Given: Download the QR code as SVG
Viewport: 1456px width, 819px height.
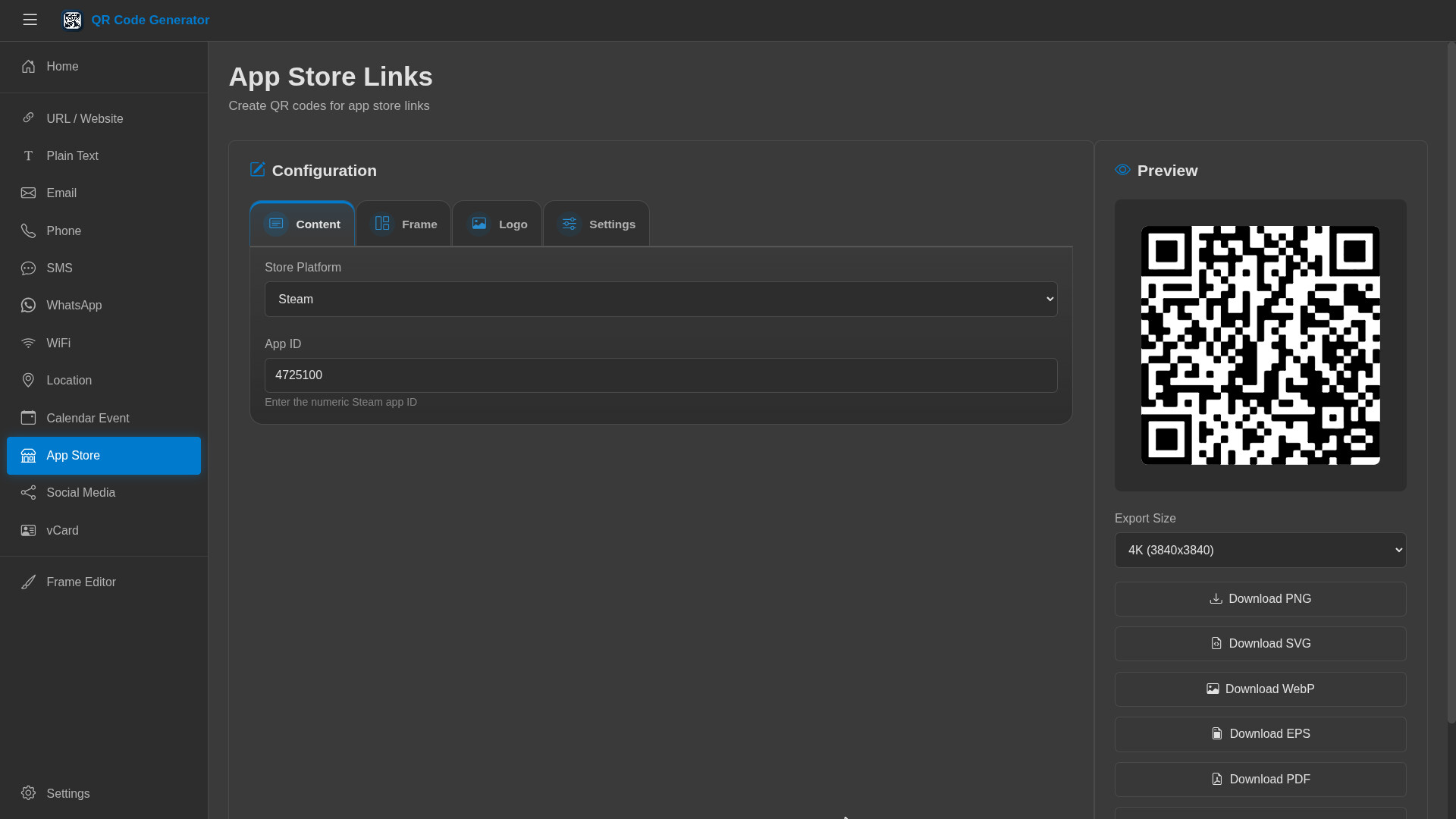Looking at the screenshot, I should [1260, 644].
